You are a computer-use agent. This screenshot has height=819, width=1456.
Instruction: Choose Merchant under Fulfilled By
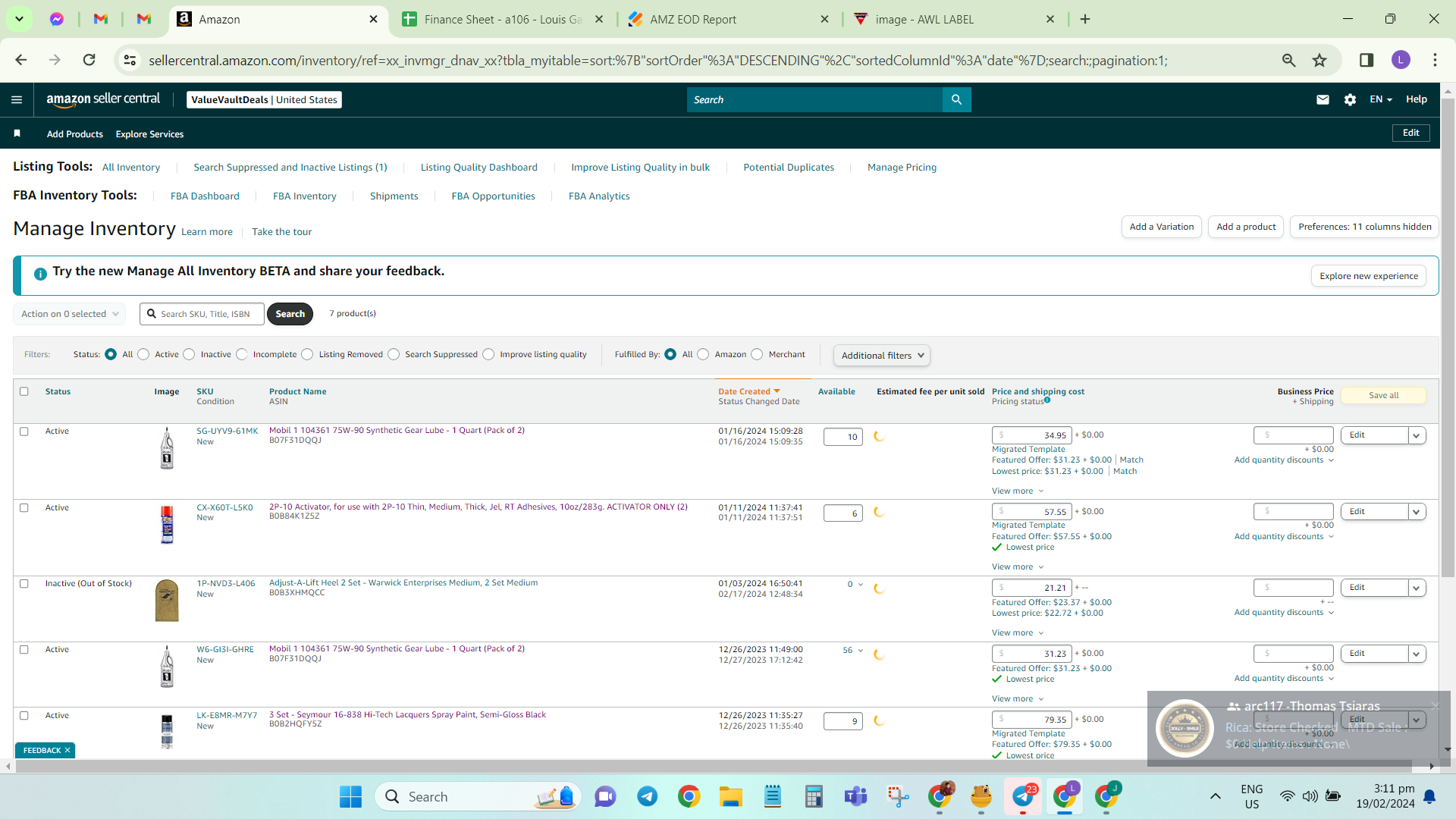click(x=757, y=354)
